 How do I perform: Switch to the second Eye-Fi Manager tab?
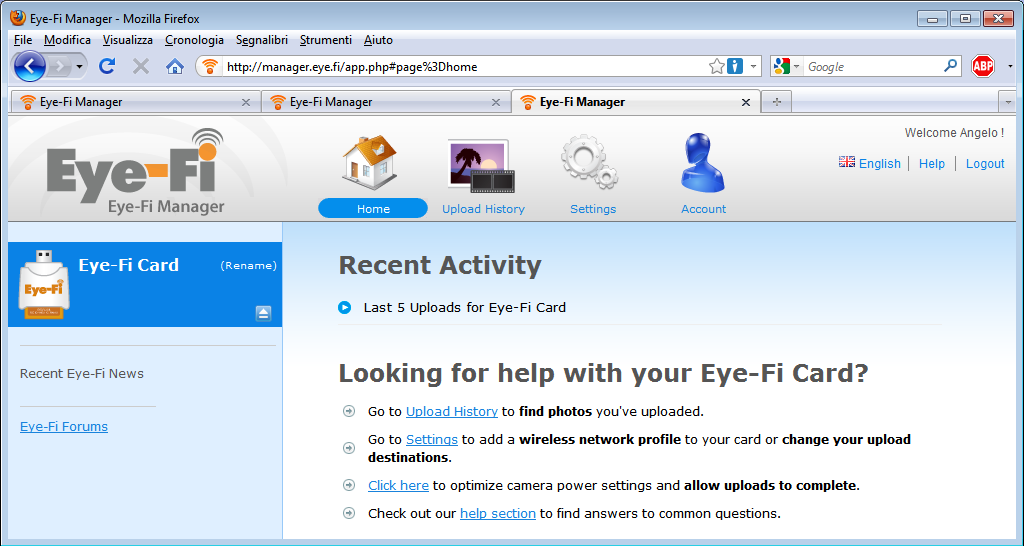(385, 102)
